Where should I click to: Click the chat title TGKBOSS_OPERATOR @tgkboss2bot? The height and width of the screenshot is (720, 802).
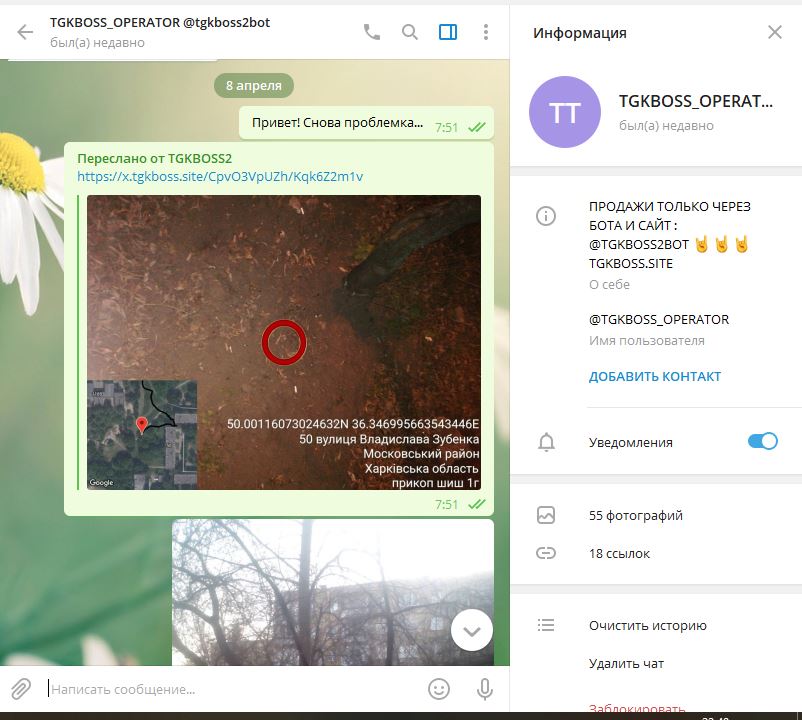click(160, 22)
